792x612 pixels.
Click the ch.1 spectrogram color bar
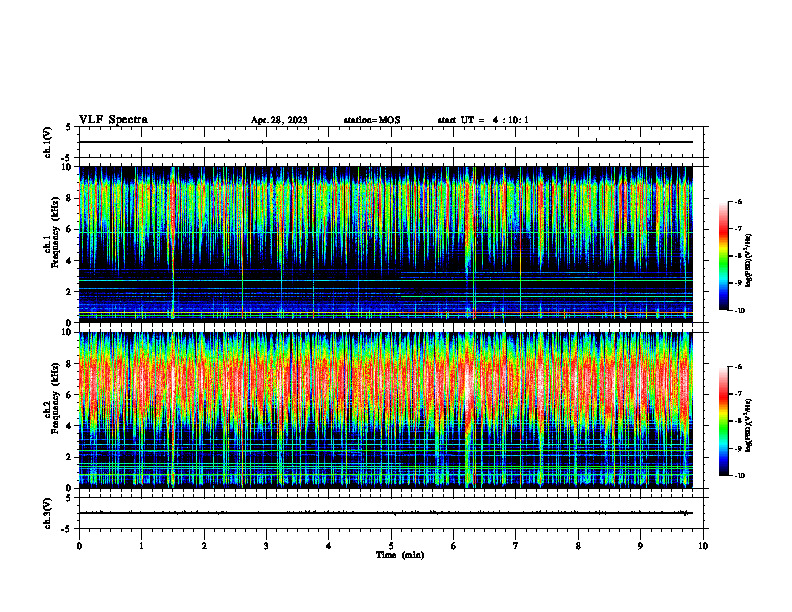click(724, 256)
